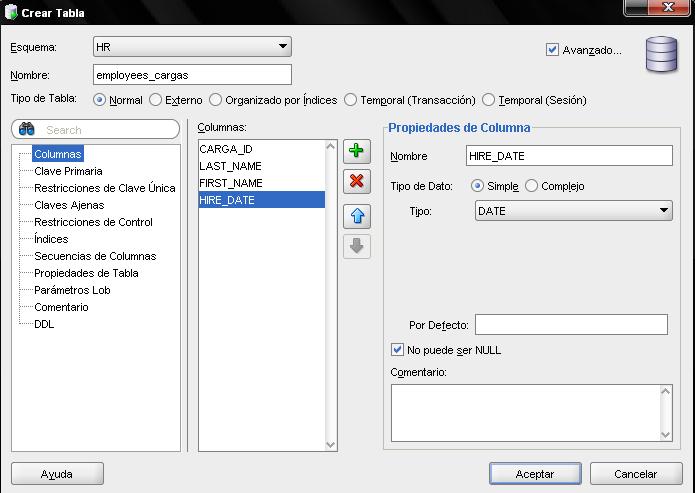The height and width of the screenshot is (493, 695).
Task: Select the FIRST_NAME column
Action: coord(262,183)
